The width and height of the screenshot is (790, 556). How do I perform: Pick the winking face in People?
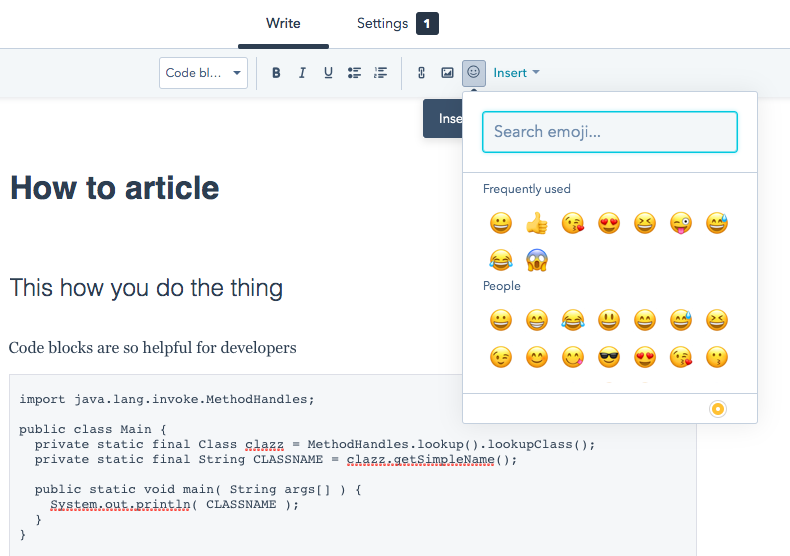(x=501, y=357)
